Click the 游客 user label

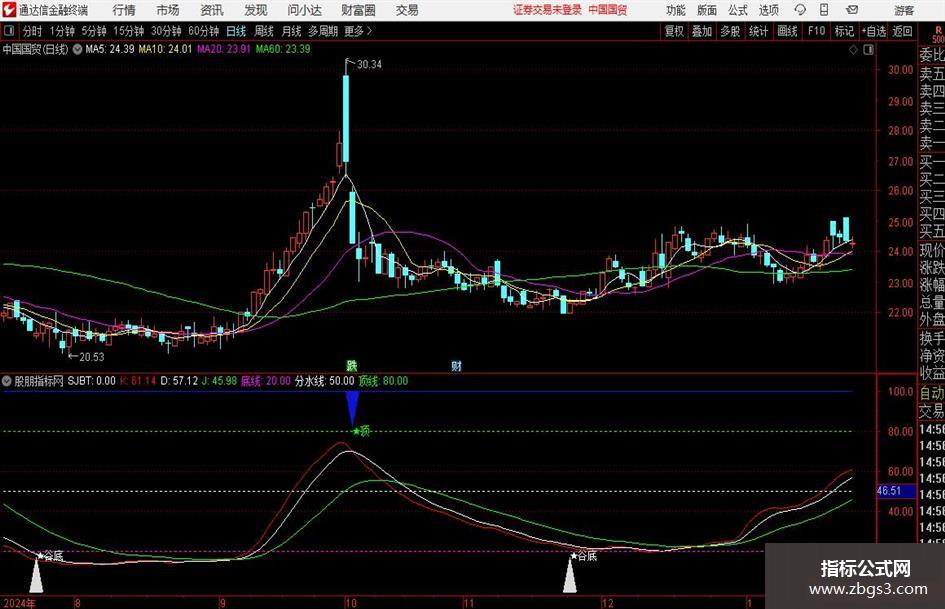coord(904,10)
